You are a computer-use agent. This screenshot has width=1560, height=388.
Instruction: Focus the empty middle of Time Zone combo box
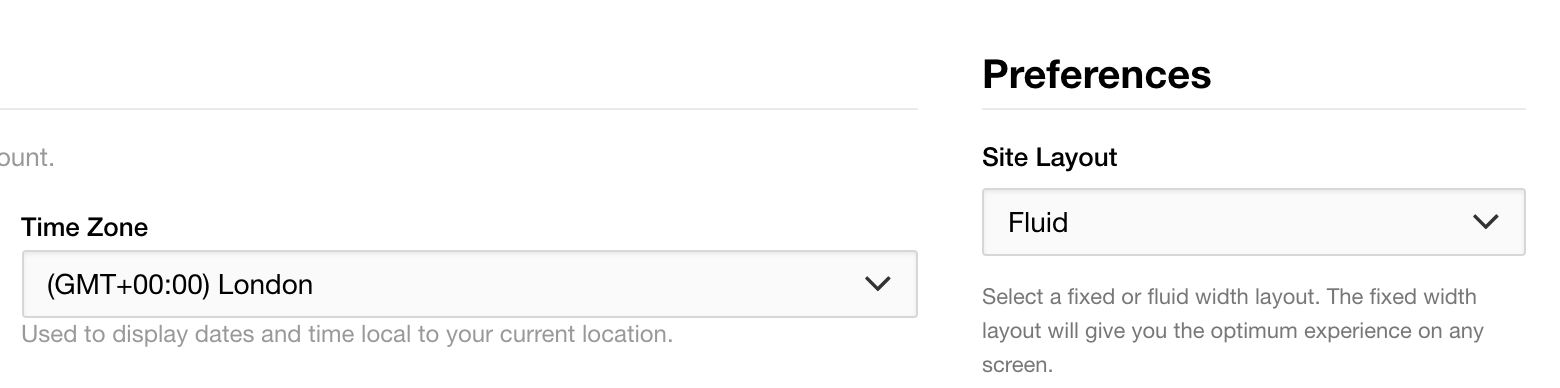(588, 285)
